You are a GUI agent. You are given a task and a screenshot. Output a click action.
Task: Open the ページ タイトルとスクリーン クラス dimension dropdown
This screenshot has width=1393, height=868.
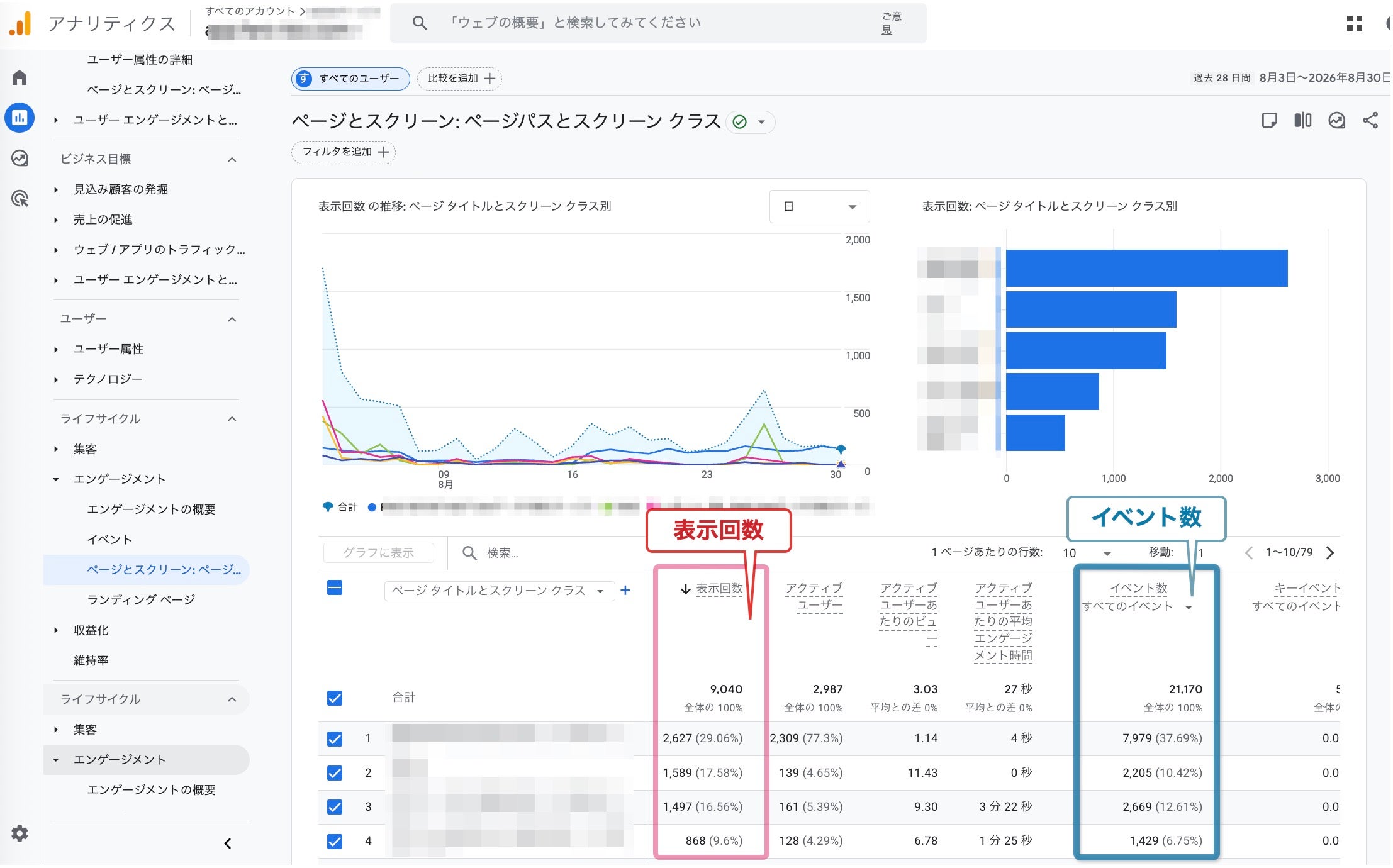tap(499, 591)
